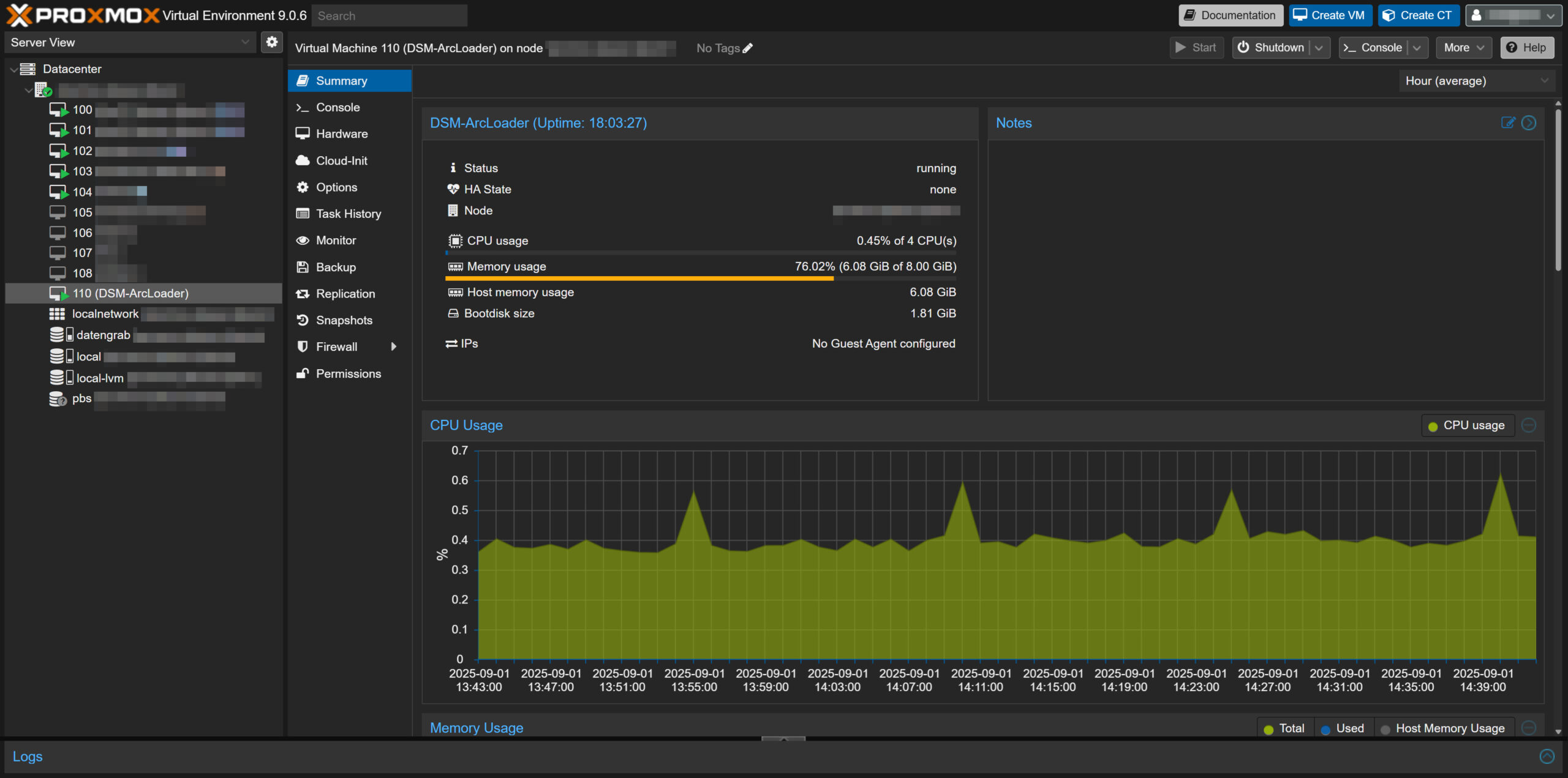Image resolution: width=1568 pixels, height=778 pixels.
Task: Click the local-lvm storage icon
Action: 61,378
